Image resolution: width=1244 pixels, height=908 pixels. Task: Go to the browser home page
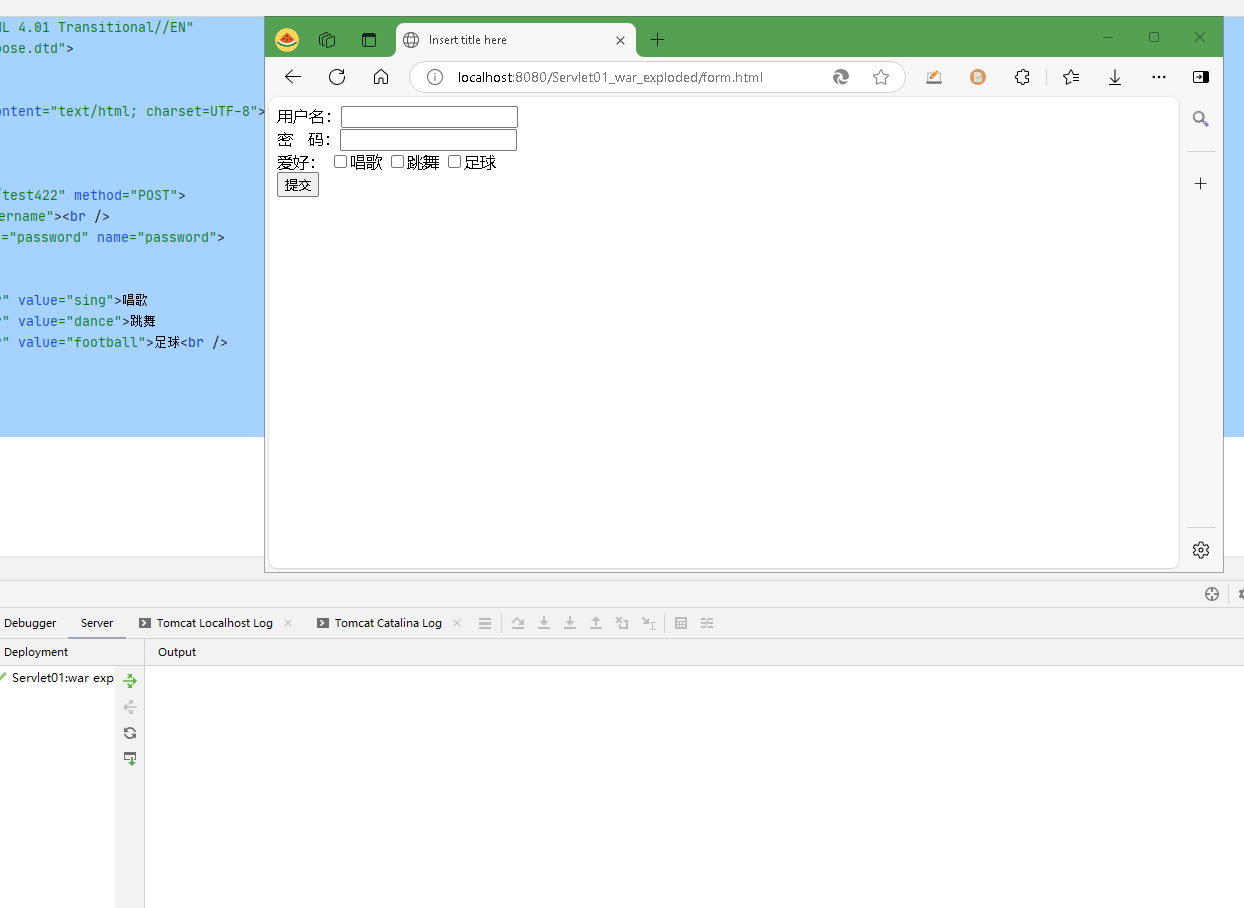click(x=381, y=77)
